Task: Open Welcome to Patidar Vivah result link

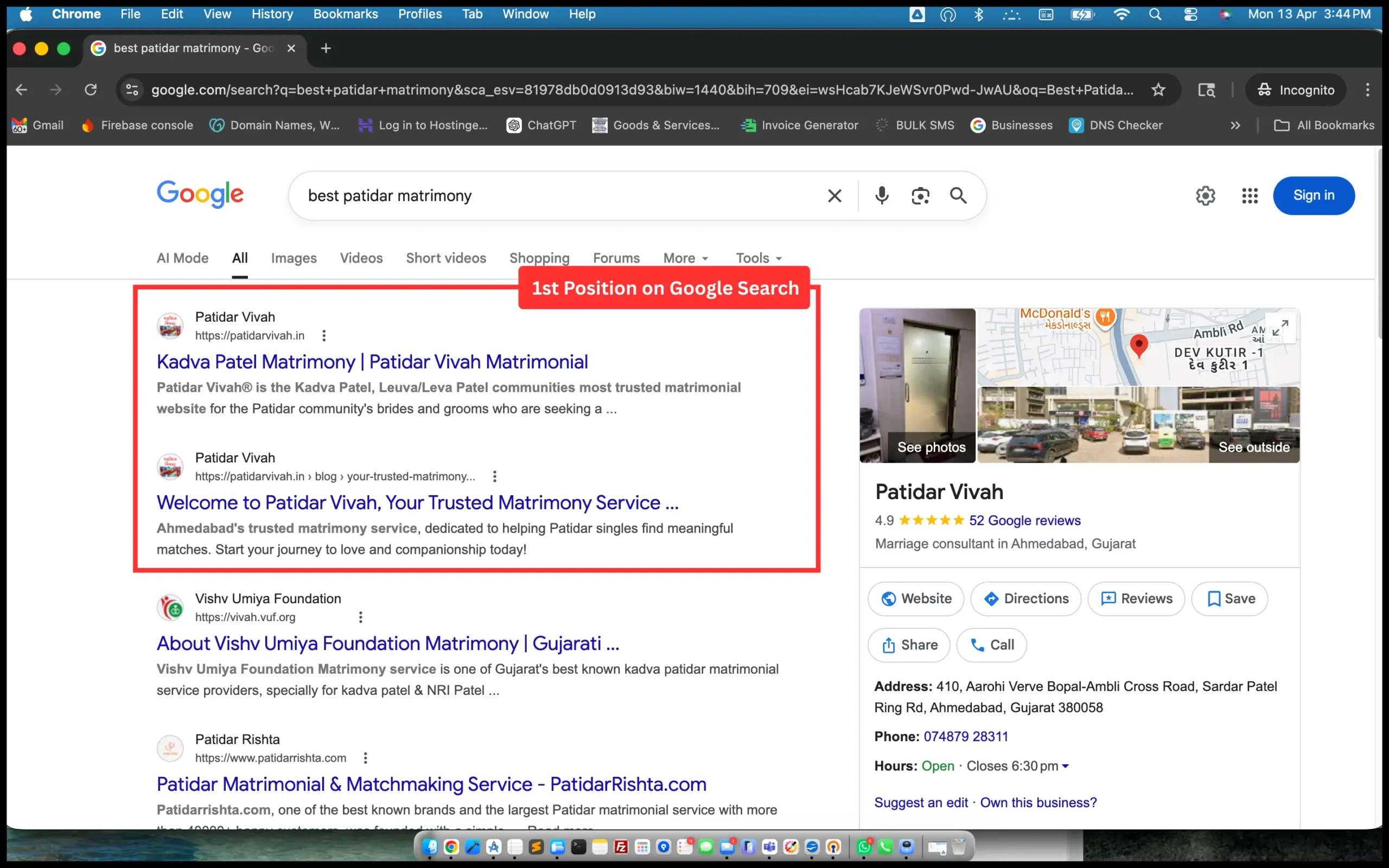Action: (418, 502)
